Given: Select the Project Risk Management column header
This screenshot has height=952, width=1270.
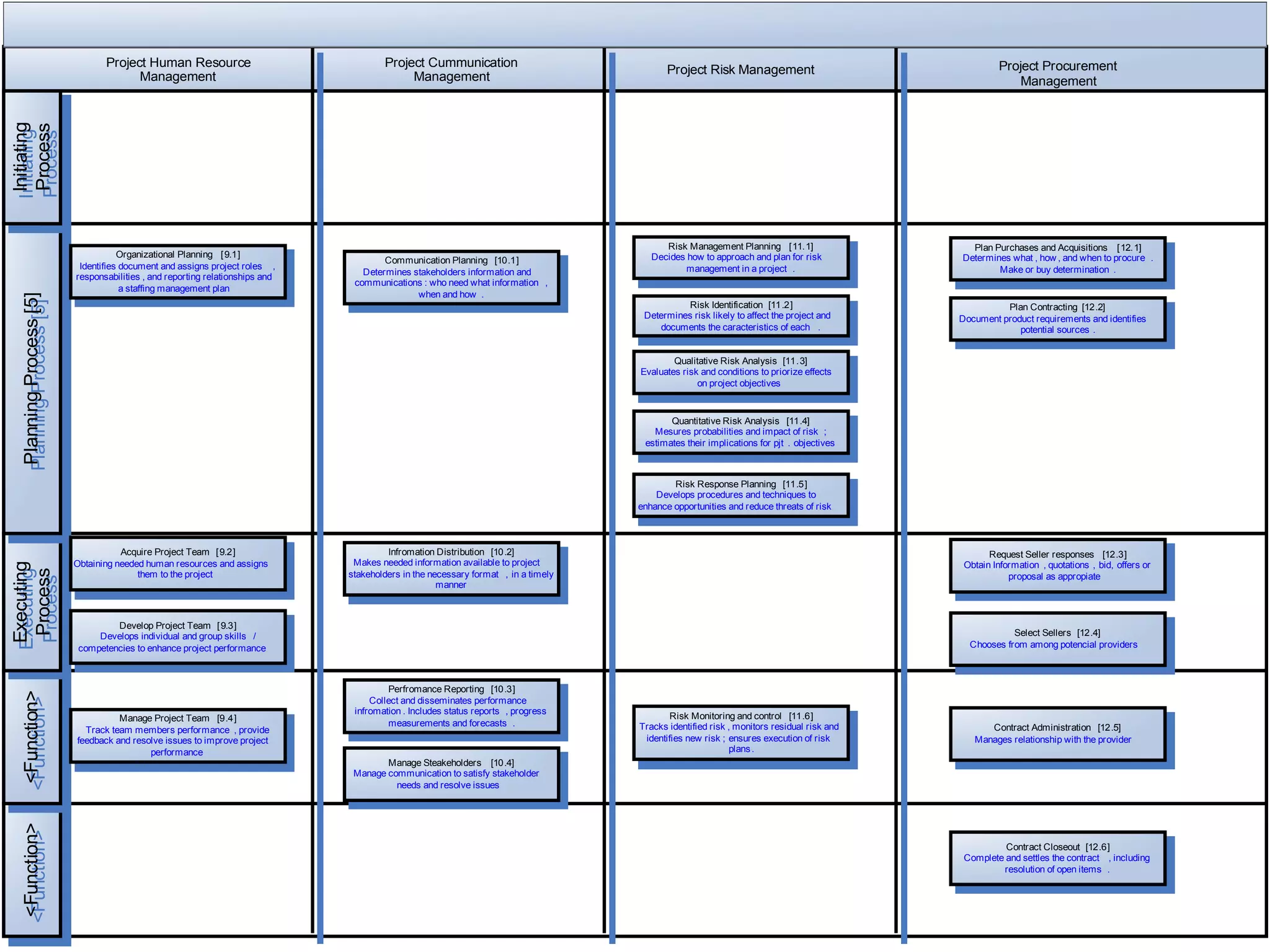Looking at the screenshot, I should [740, 70].
